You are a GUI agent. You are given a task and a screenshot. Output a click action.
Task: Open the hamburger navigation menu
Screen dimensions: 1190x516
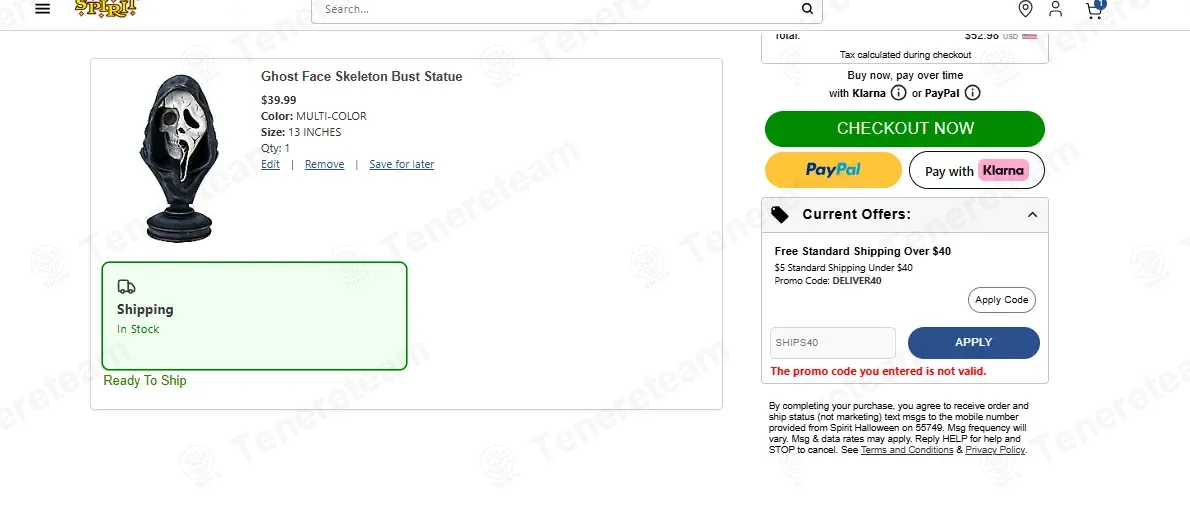[42, 8]
